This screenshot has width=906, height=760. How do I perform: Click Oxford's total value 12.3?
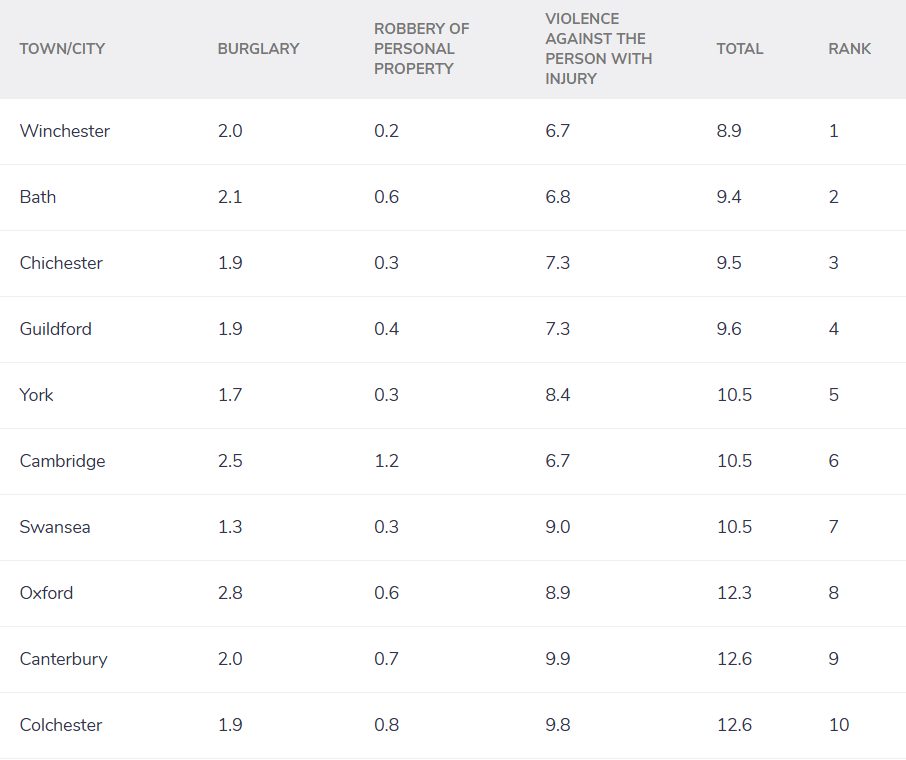pos(734,592)
